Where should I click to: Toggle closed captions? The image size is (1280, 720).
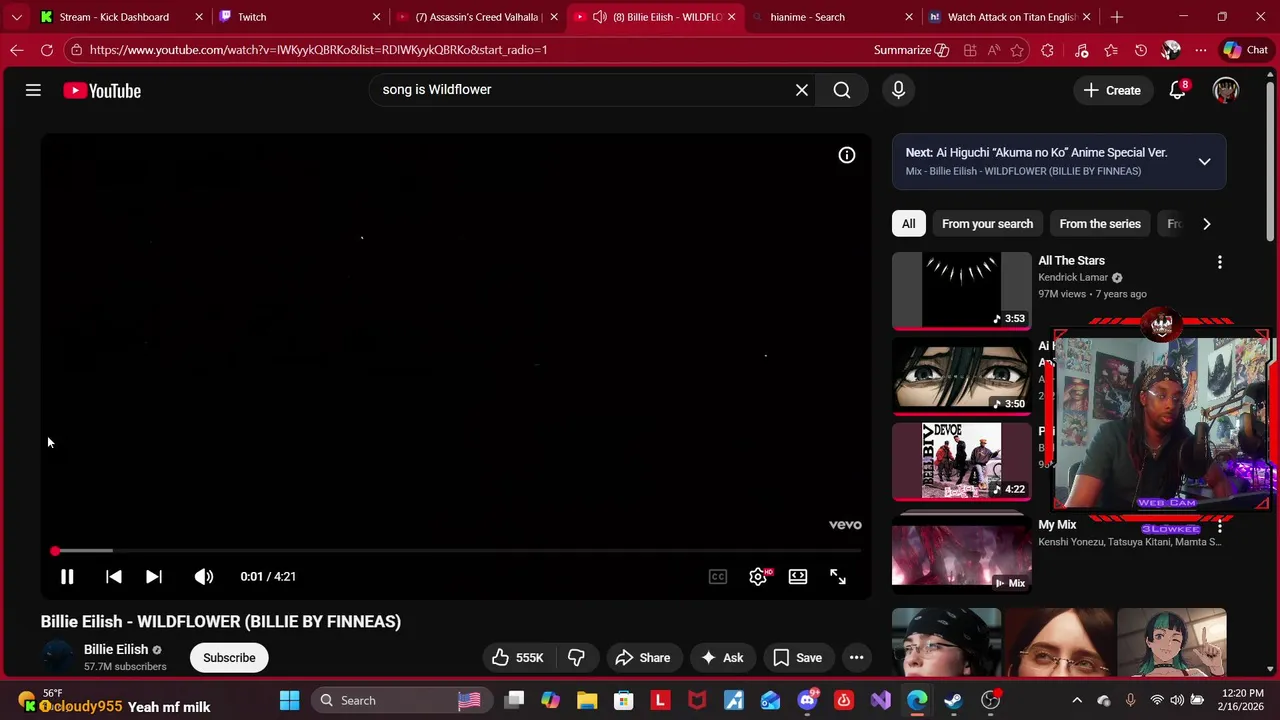[x=718, y=577]
